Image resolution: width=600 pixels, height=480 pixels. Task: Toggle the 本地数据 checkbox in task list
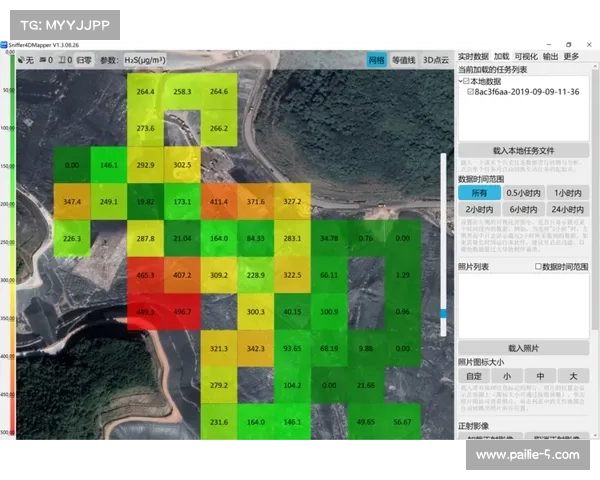coord(466,80)
